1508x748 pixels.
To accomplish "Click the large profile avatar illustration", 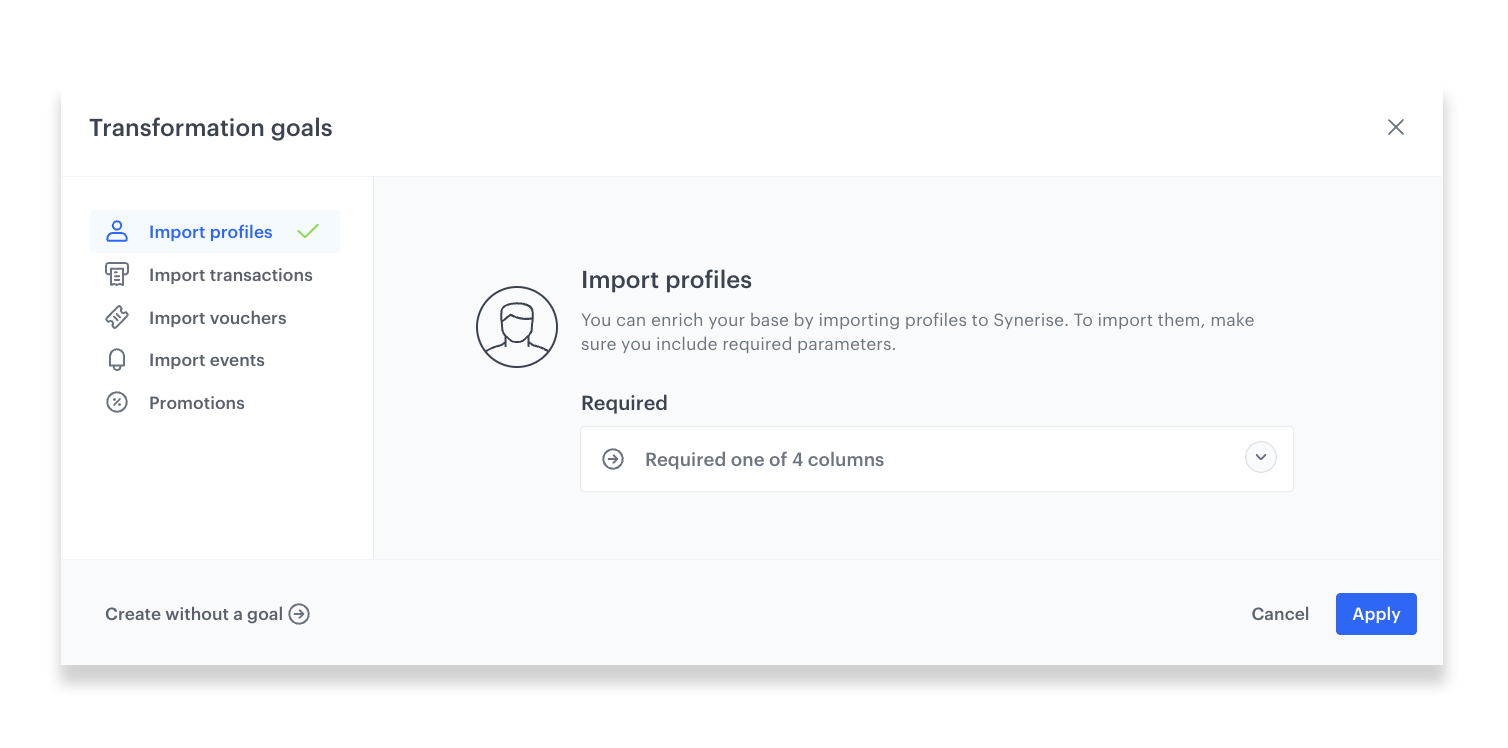I will tap(516, 326).
